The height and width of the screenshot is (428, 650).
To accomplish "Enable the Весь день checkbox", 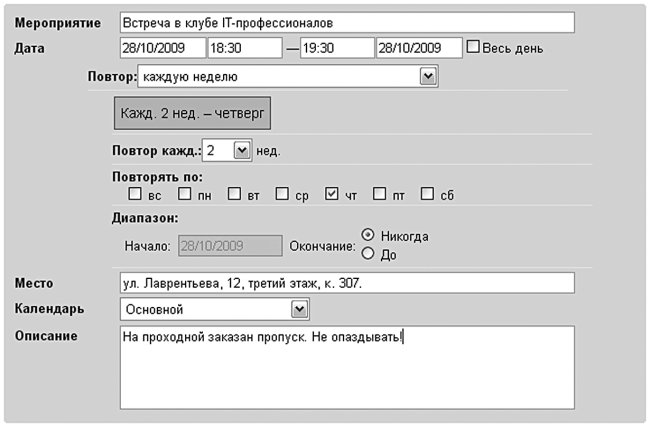I will tap(473, 46).
